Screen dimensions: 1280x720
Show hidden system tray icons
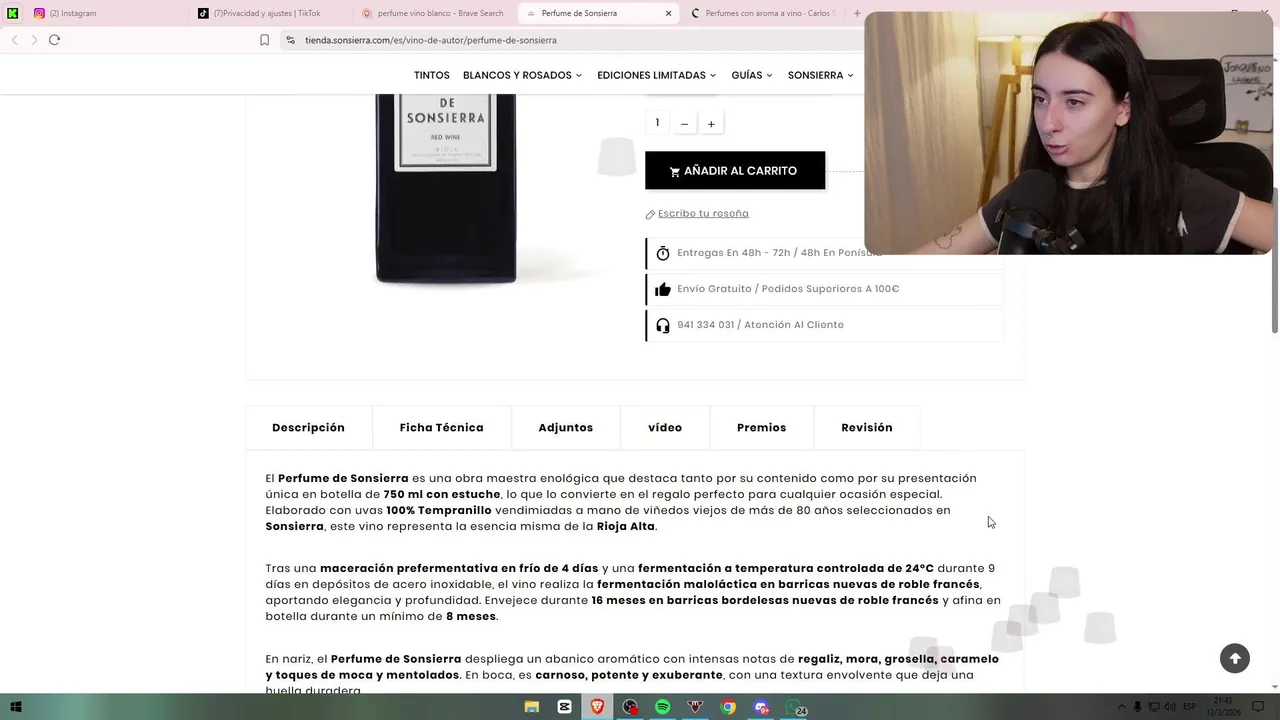click(x=1121, y=707)
